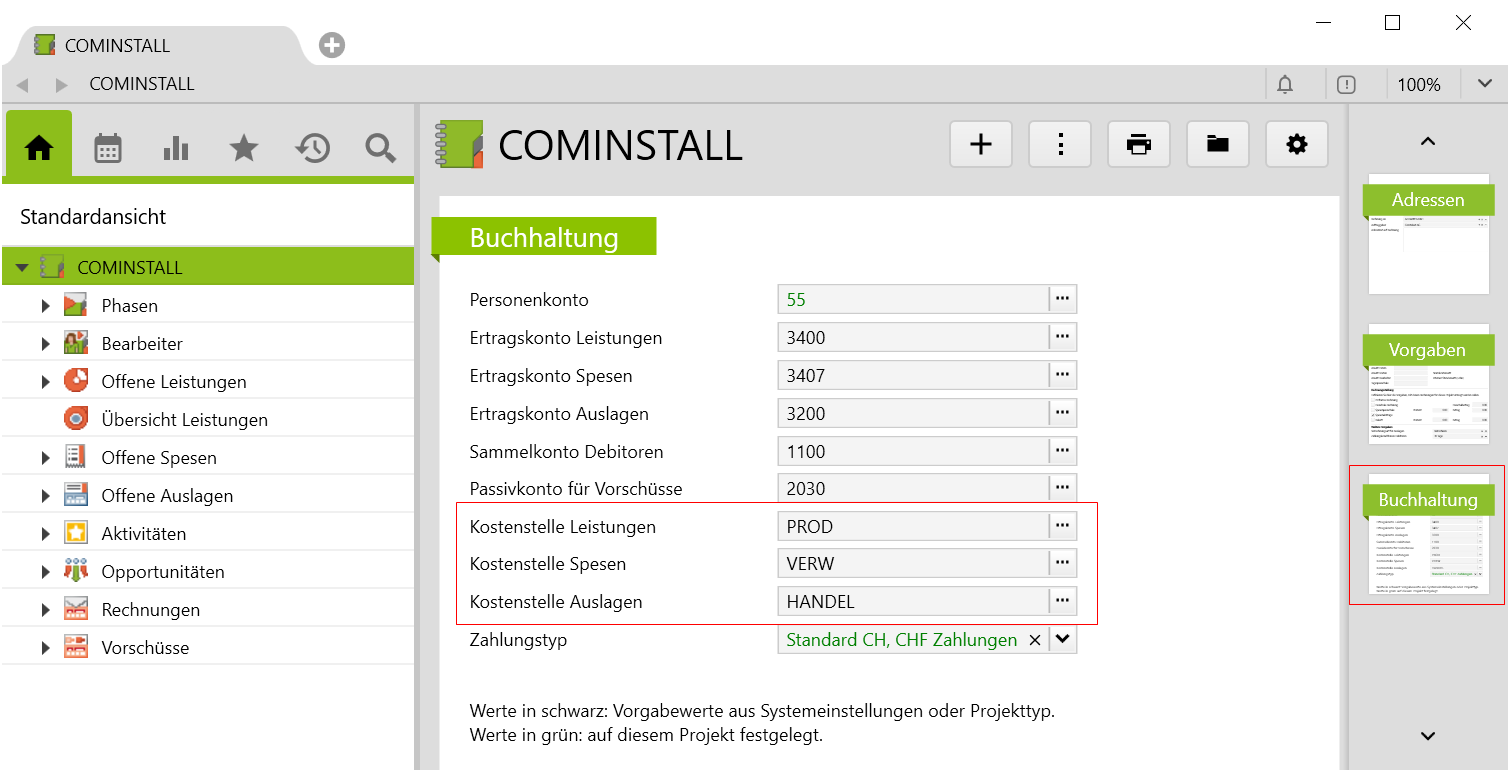Open the favorites star icon
1509x772 pixels.
click(244, 149)
